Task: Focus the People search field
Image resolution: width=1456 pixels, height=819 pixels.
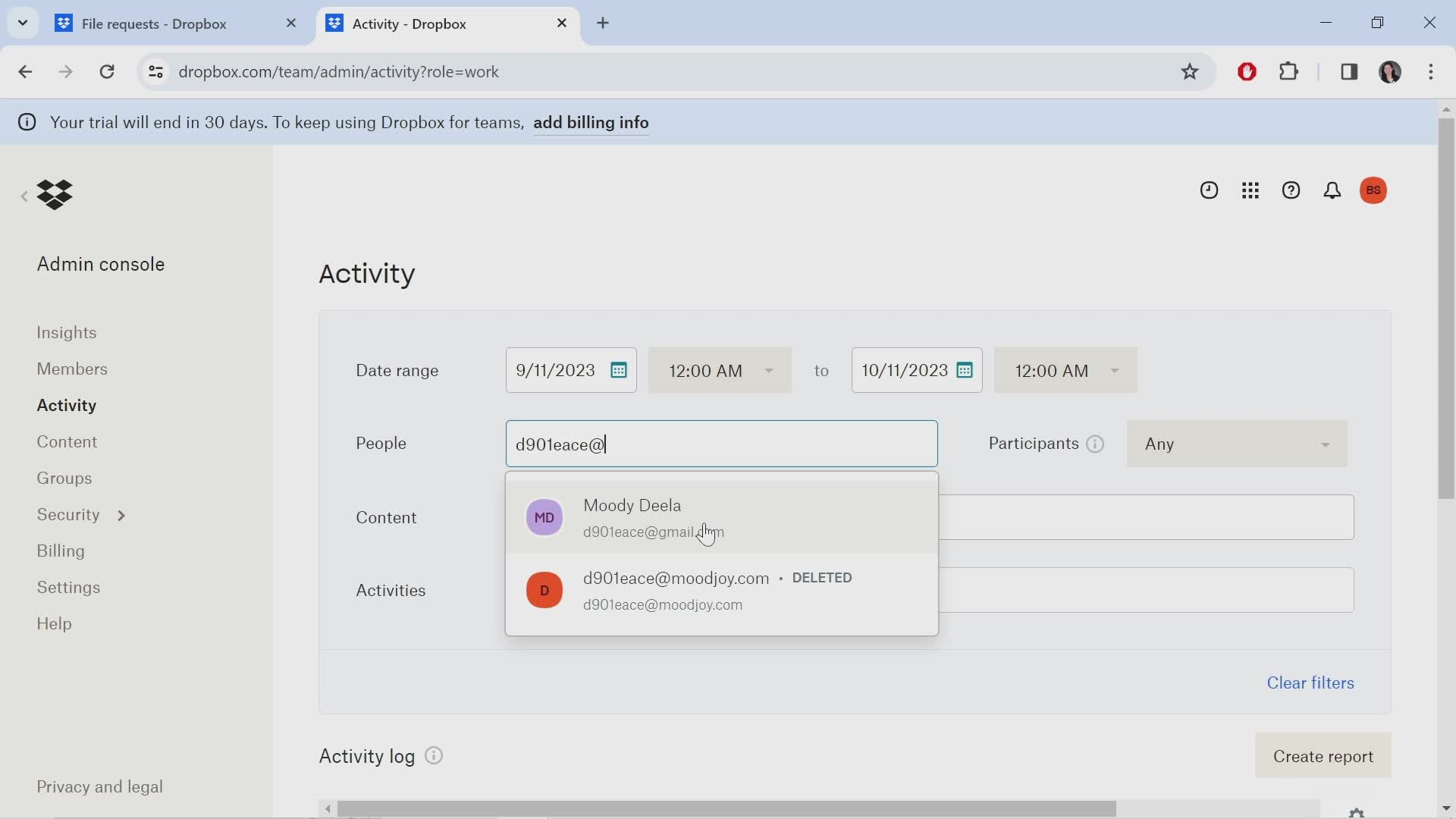Action: pyautogui.click(x=722, y=444)
